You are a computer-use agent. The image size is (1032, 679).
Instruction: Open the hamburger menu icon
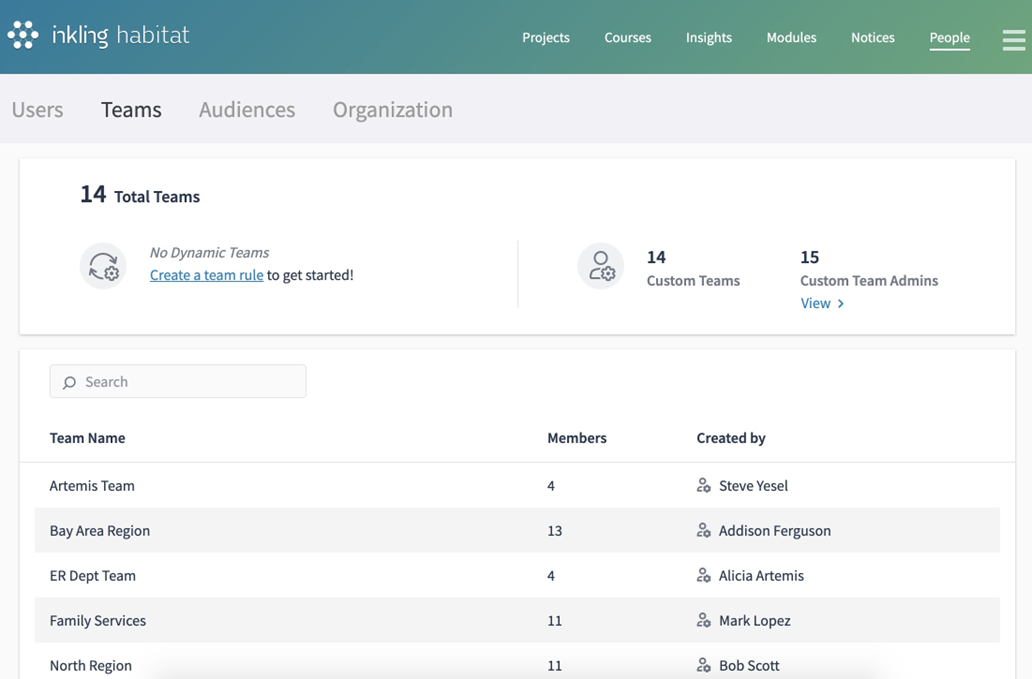1013,39
